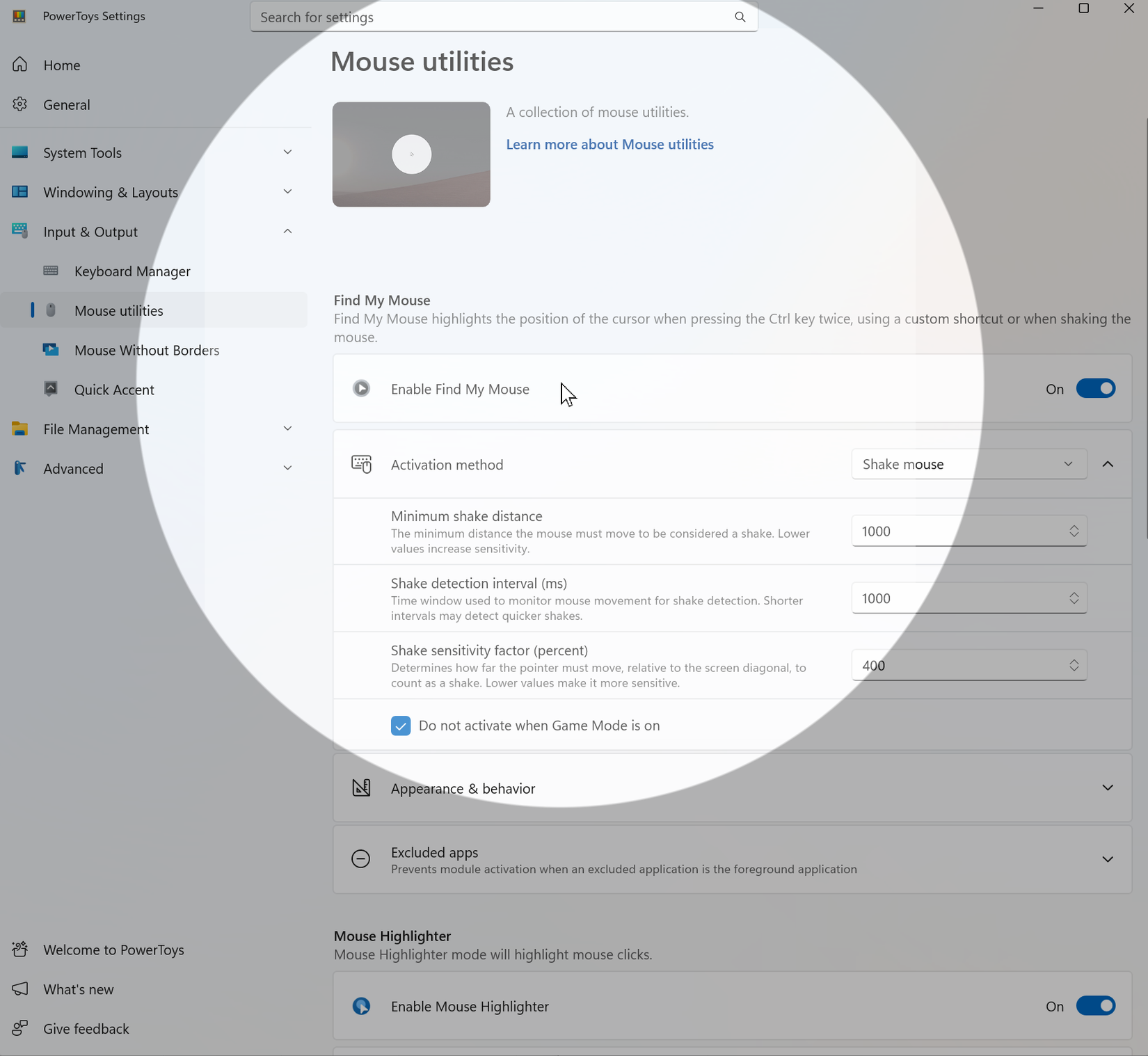Click the General settings gear icon

point(19,104)
